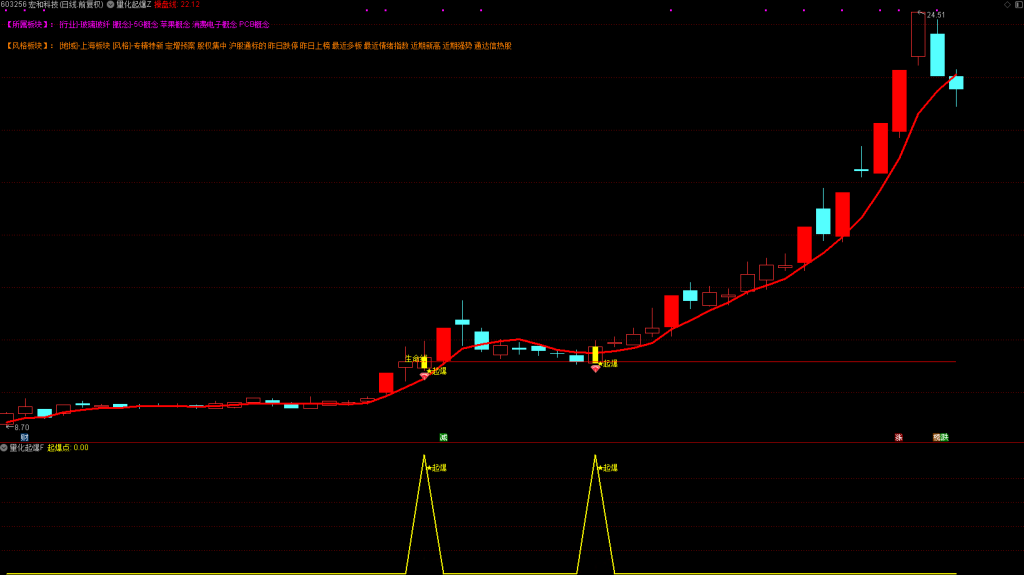
Task: Click the round icon before 量化起爆Z indicator name
Action: coord(110,5)
